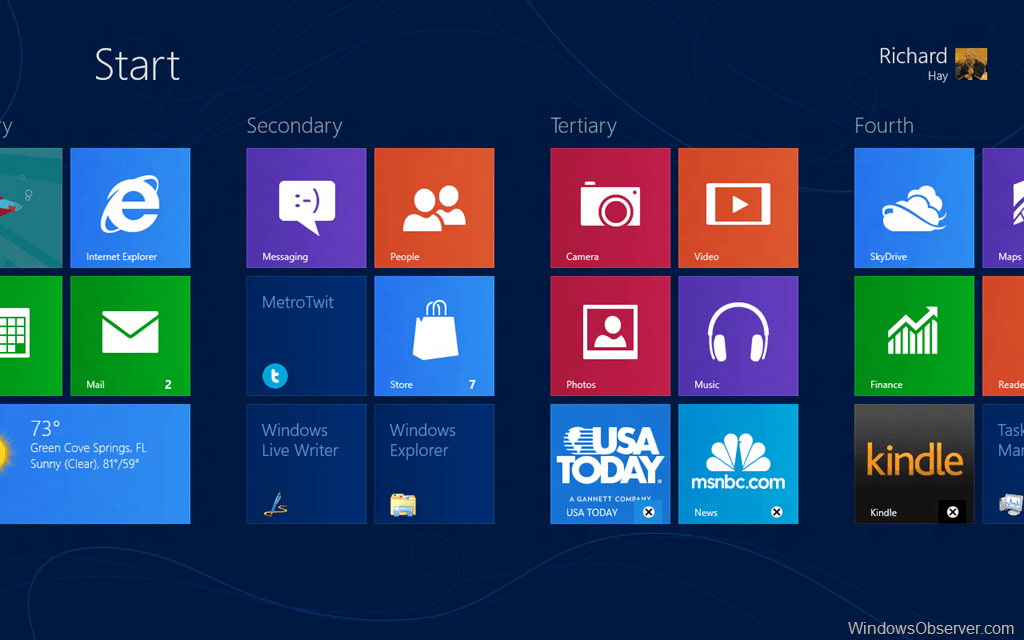
Task: Open the Store tile
Action: (434, 336)
